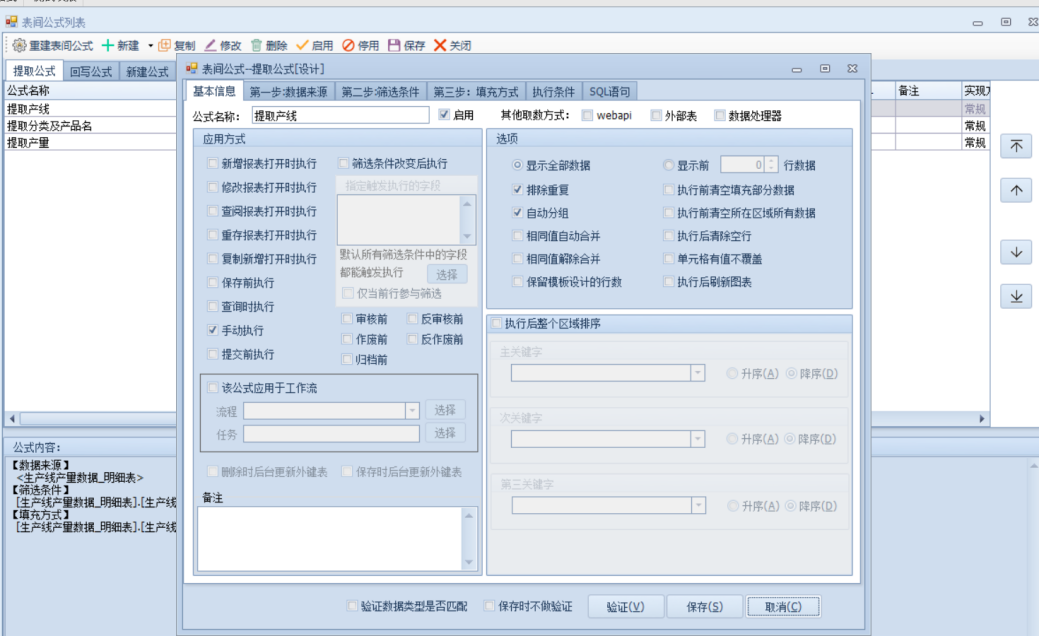The width and height of the screenshot is (1040, 637).
Task: Switch to 第二步:筛选条件 tab
Action: [380, 92]
